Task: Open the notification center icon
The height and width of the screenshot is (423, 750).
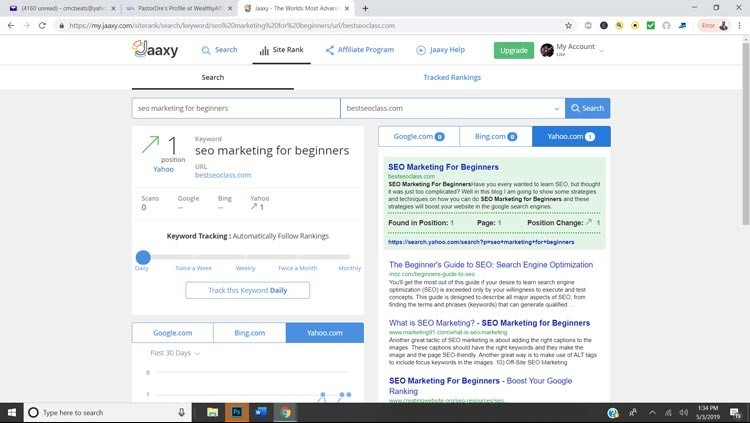Action: click(736, 412)
